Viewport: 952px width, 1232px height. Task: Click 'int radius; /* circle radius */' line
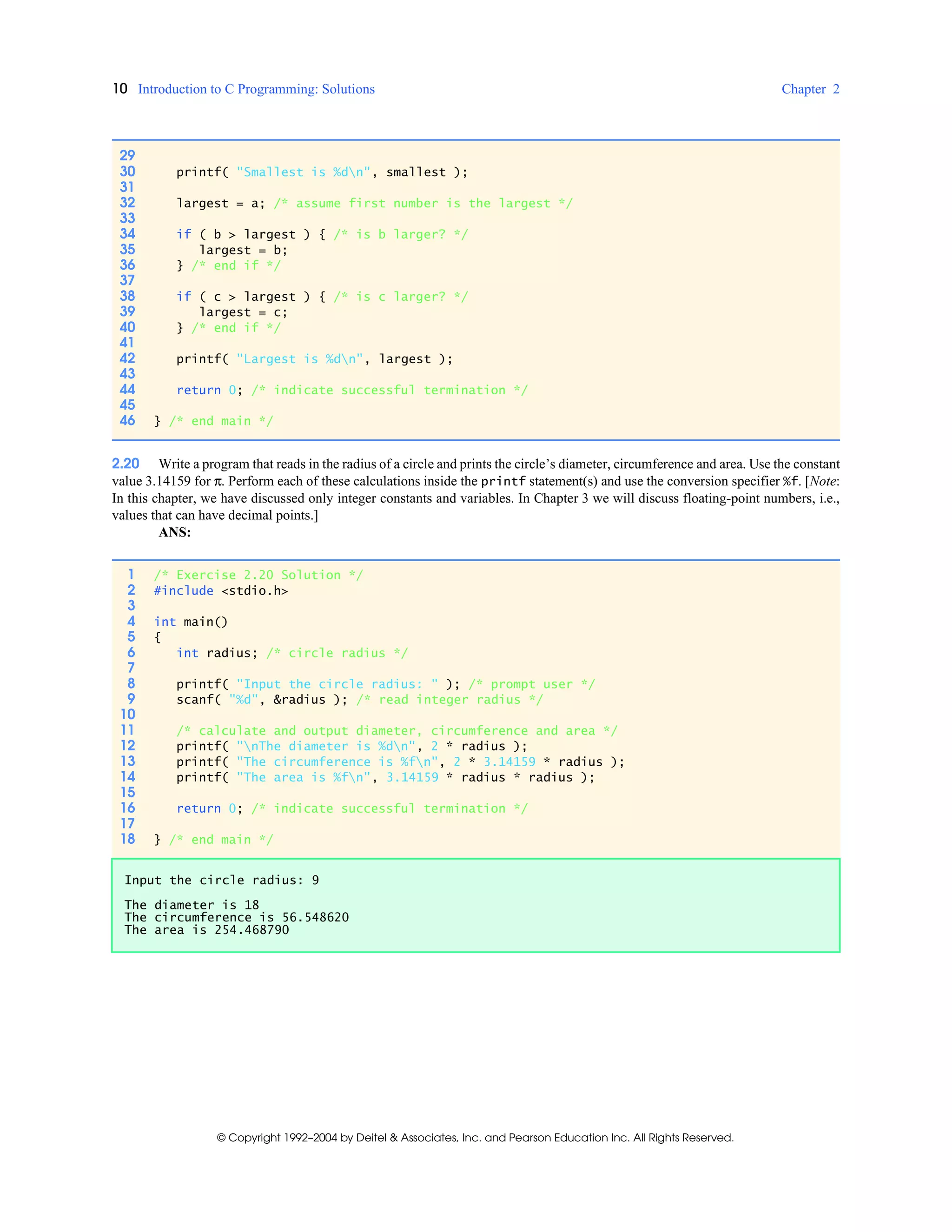[292, 653]
